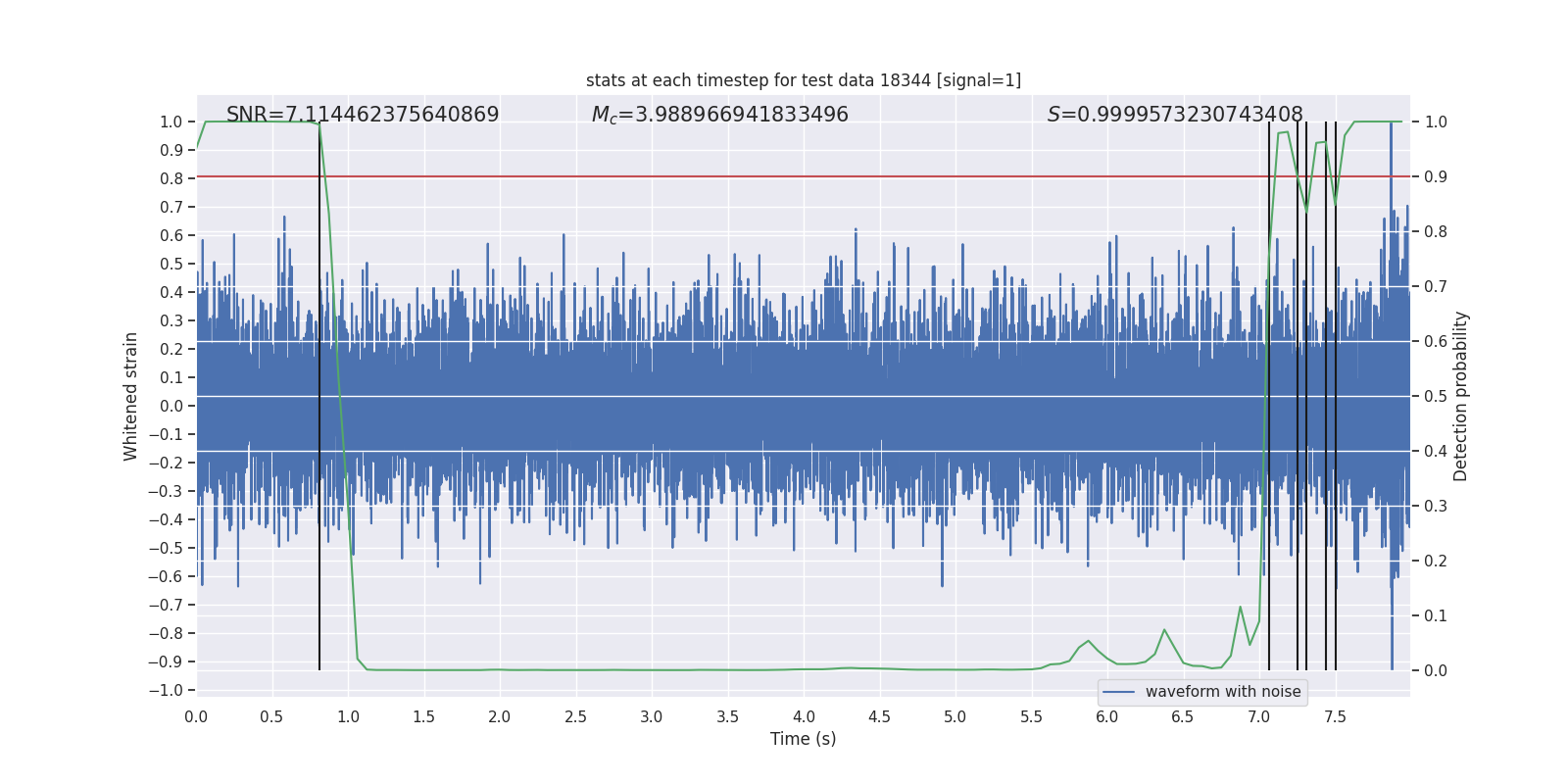
Task: Click the right axis tick label 0.2
Action: click(x=1436, y=561)
